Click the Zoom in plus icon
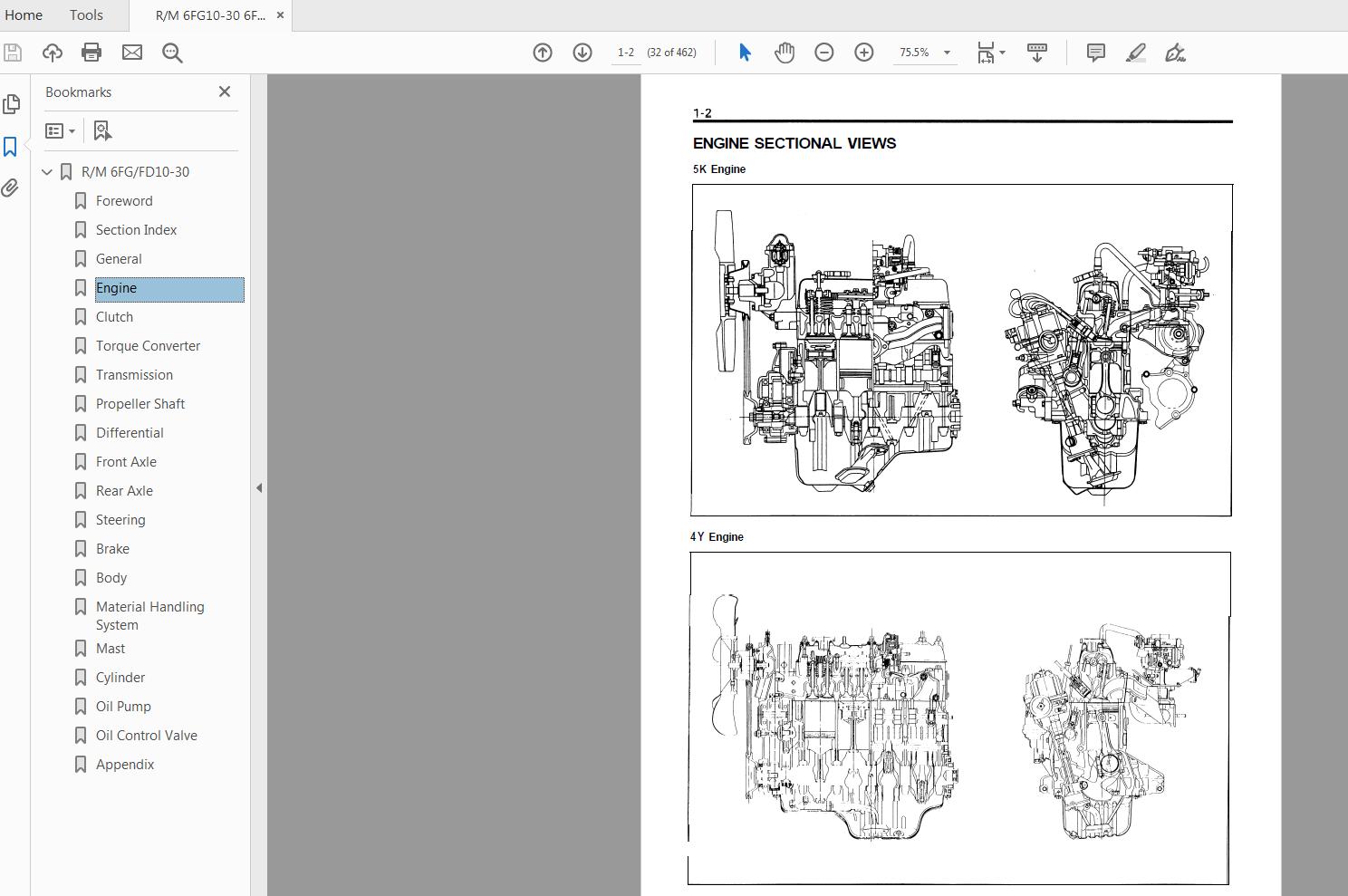Viewport: 1348px width, 896px height. tap(864, 53)
